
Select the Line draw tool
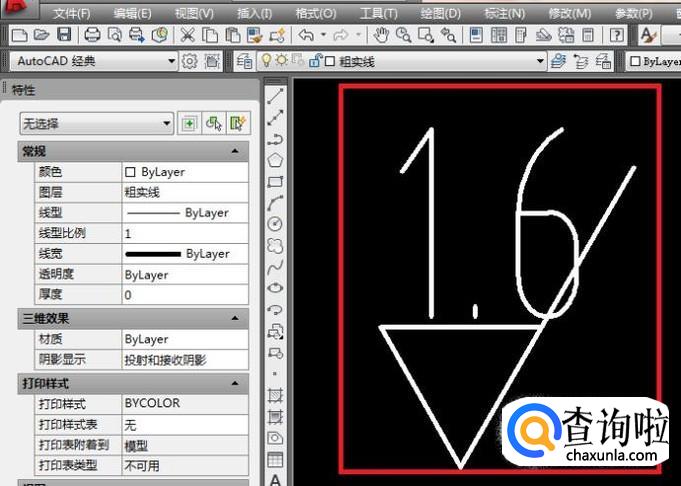click(275, 96)
